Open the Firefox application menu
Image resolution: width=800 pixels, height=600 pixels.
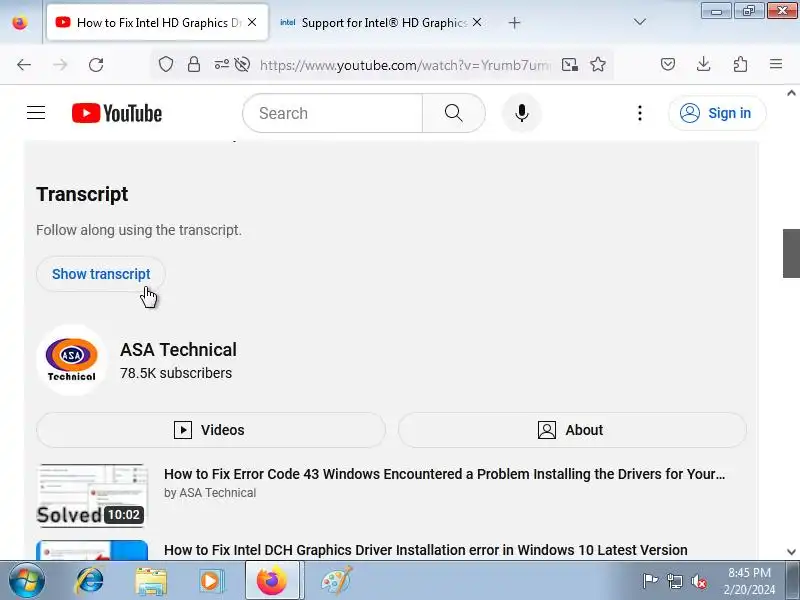coord(776,64)
